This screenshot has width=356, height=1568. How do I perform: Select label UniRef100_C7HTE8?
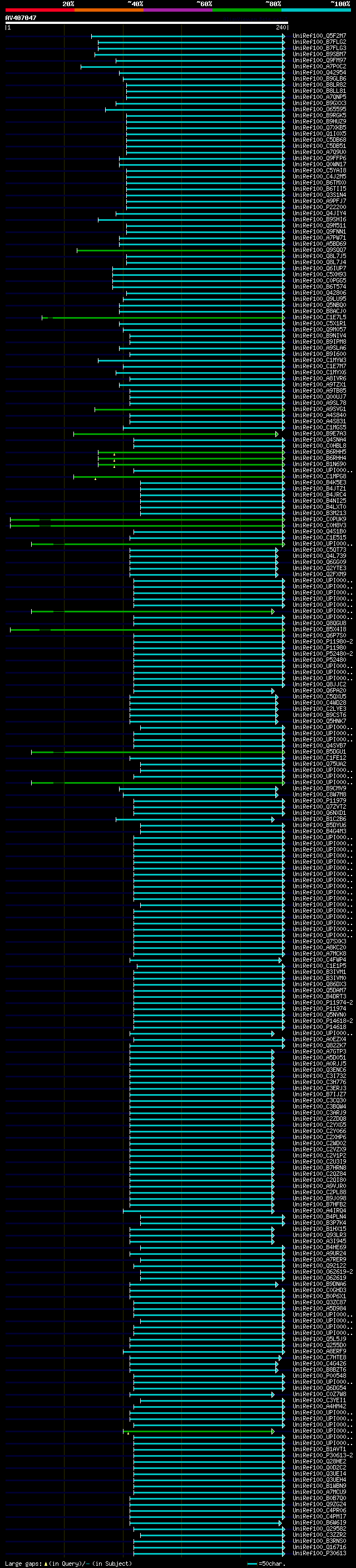coord(319,1357)
